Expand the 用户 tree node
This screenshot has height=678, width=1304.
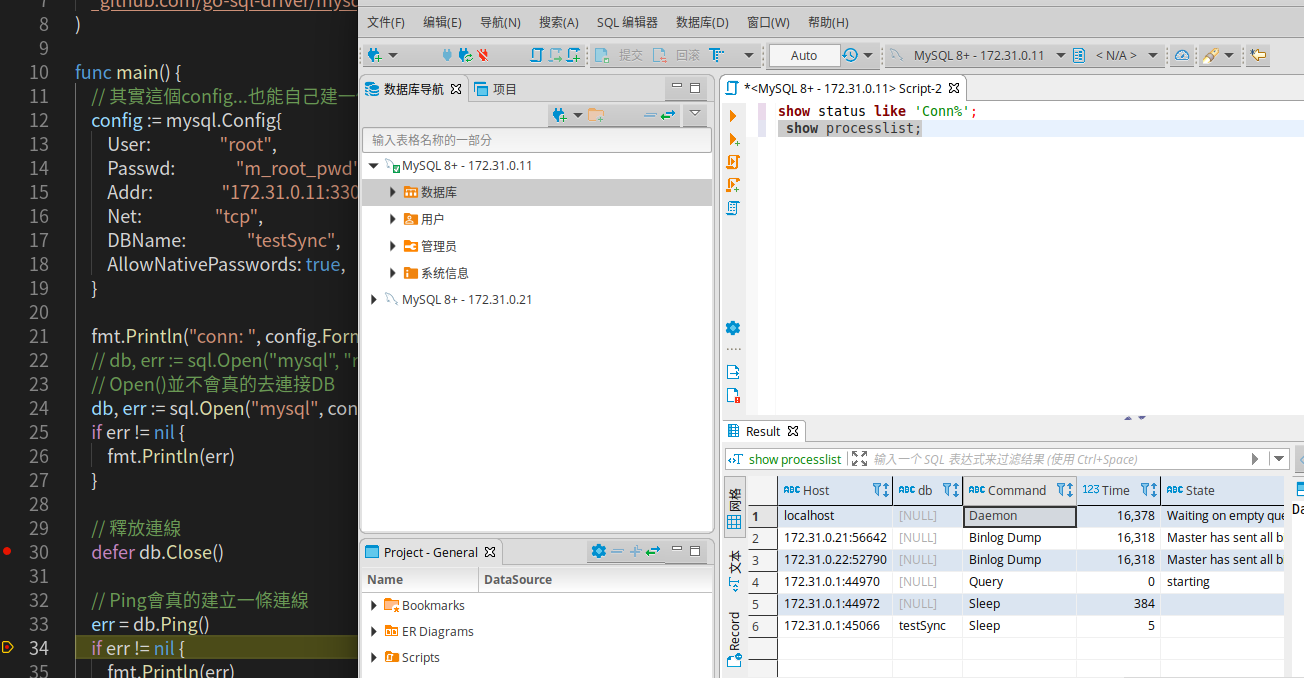click(x=393, y=219)
